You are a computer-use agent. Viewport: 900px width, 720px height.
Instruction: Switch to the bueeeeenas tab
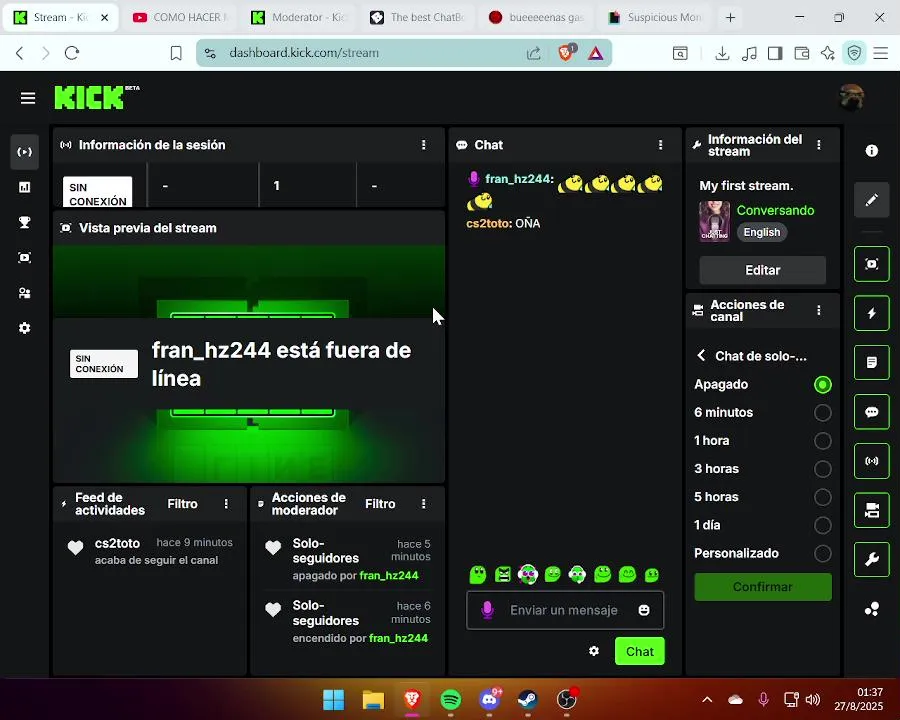point(536,18)
